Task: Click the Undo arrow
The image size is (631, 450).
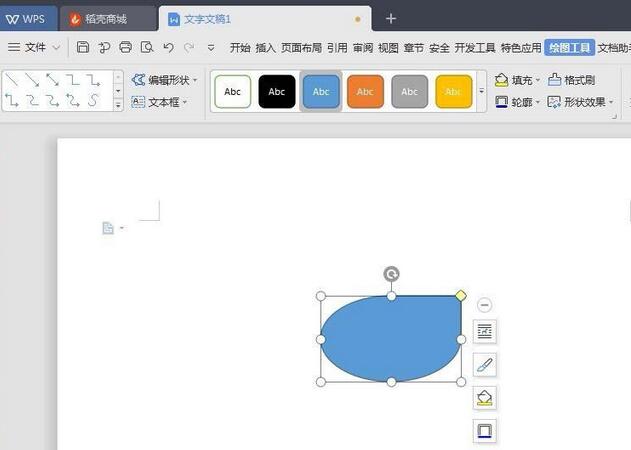Action: pyautogui.click(x=169, y=48)
